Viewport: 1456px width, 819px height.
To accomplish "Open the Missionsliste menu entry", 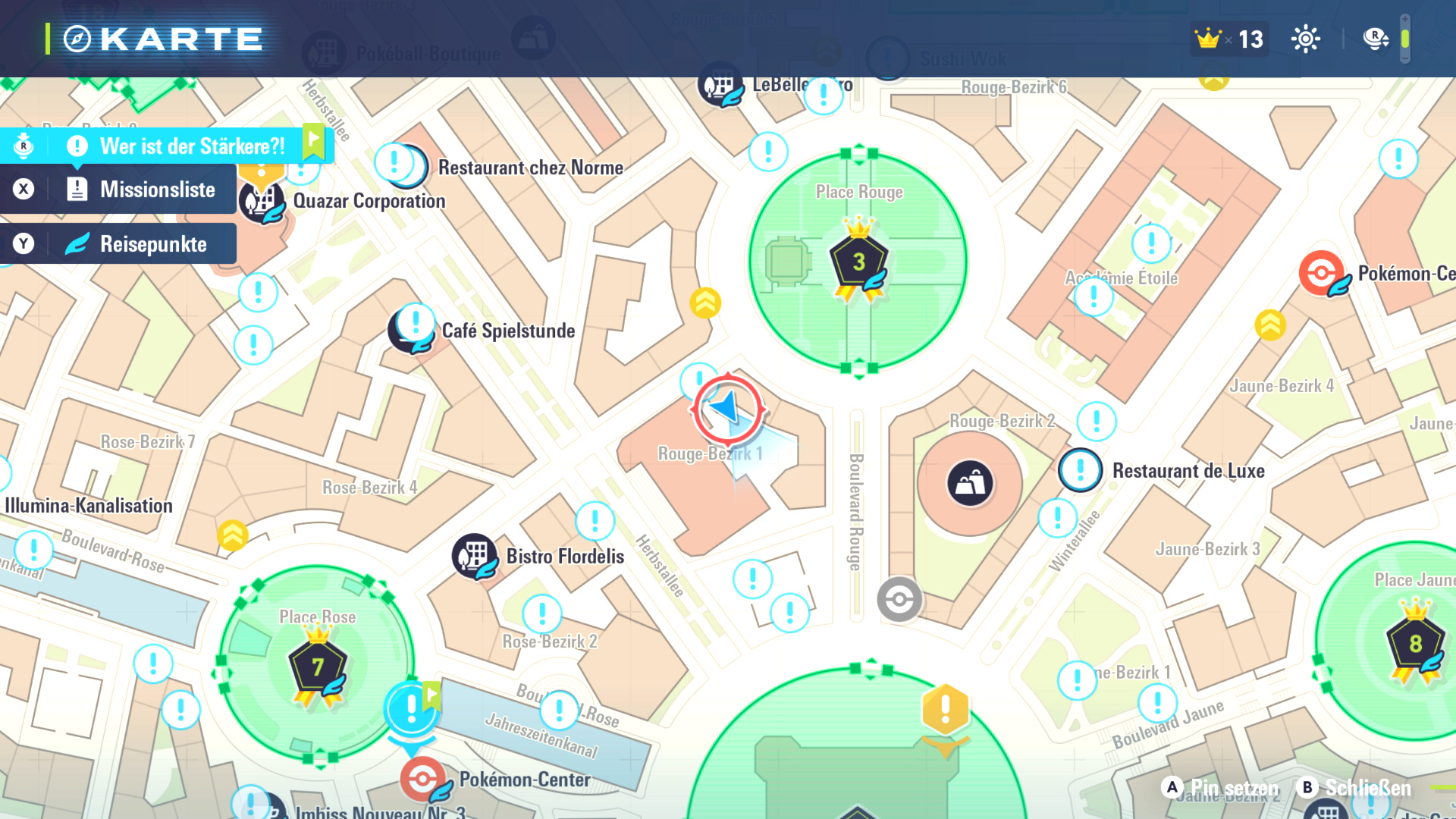I will tap(157, 190).
